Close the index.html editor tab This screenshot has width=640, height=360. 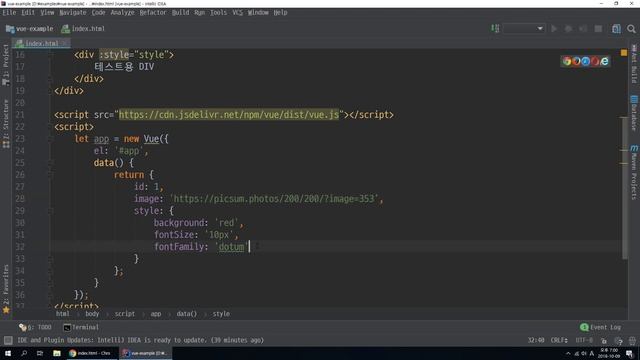tap(65, 43)
